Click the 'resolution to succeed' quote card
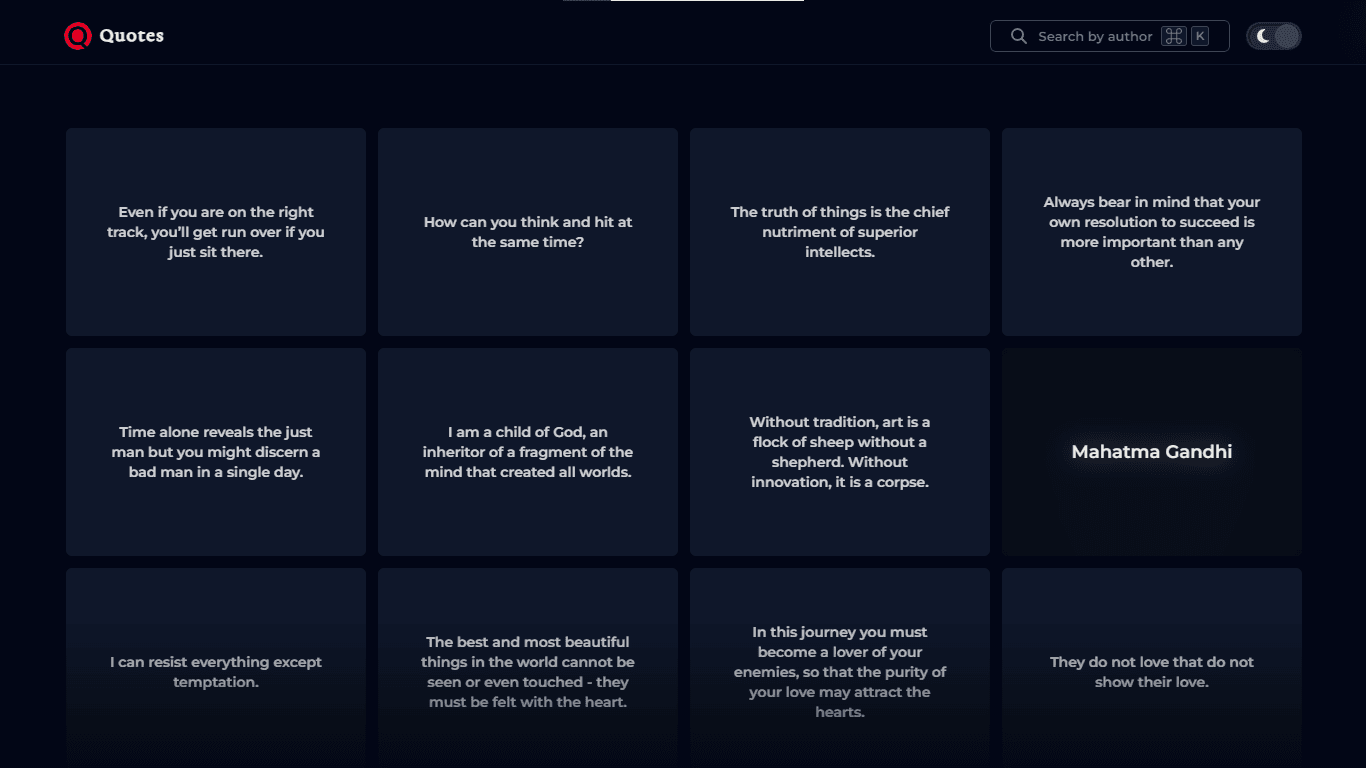The height and width of the screenshot is (768, 1366). [1151, 232]
